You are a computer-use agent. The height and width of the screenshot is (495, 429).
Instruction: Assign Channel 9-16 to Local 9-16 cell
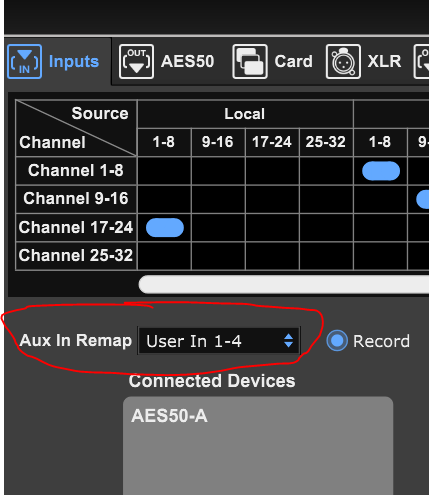coord(218,199)
